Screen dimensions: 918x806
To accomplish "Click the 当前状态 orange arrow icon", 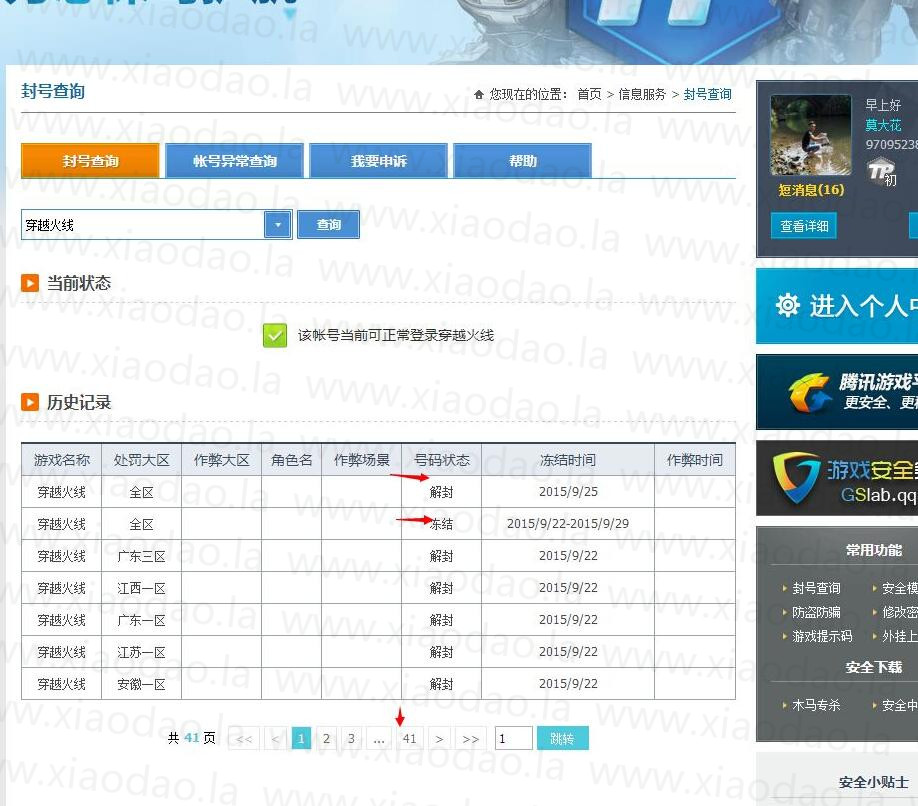I will point(30,283).
